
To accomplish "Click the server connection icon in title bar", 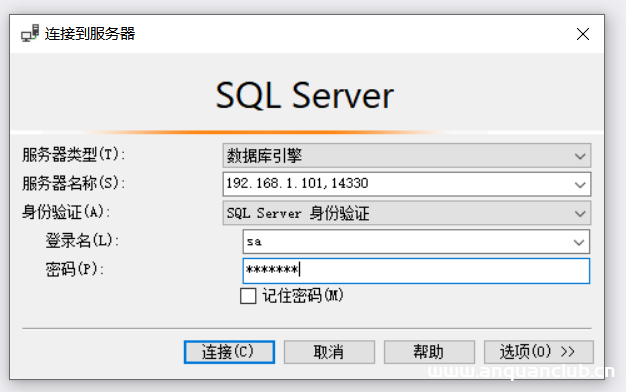I will click(x=30, y=34).
